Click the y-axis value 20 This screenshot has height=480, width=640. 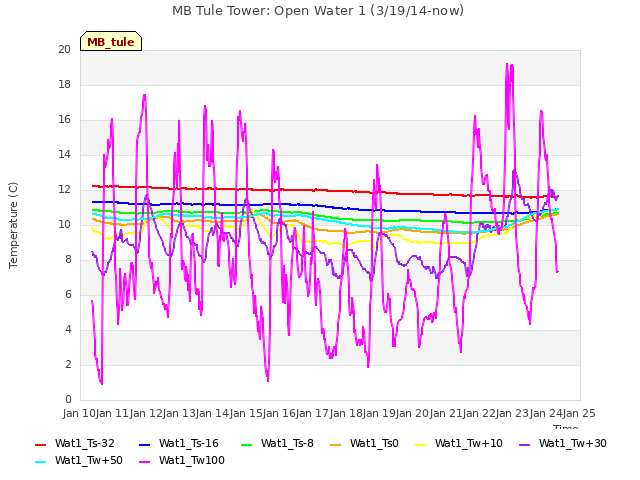(64, 49)
